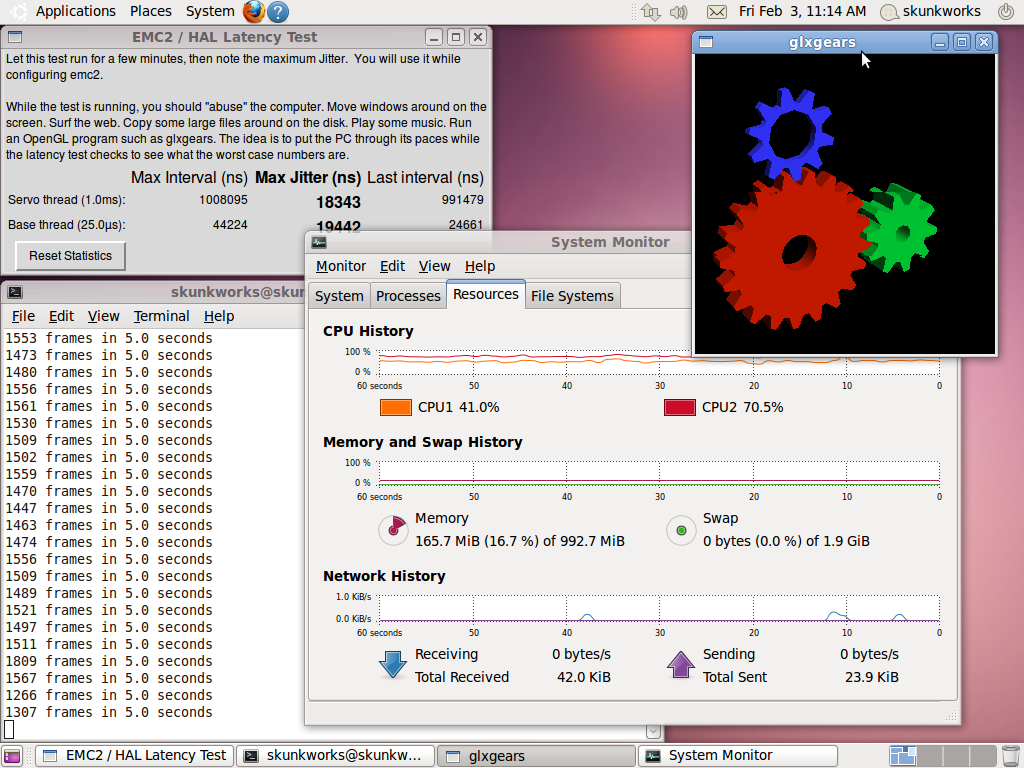
Task: Open the terminal's Edit menu
Action: coord(61,317)
